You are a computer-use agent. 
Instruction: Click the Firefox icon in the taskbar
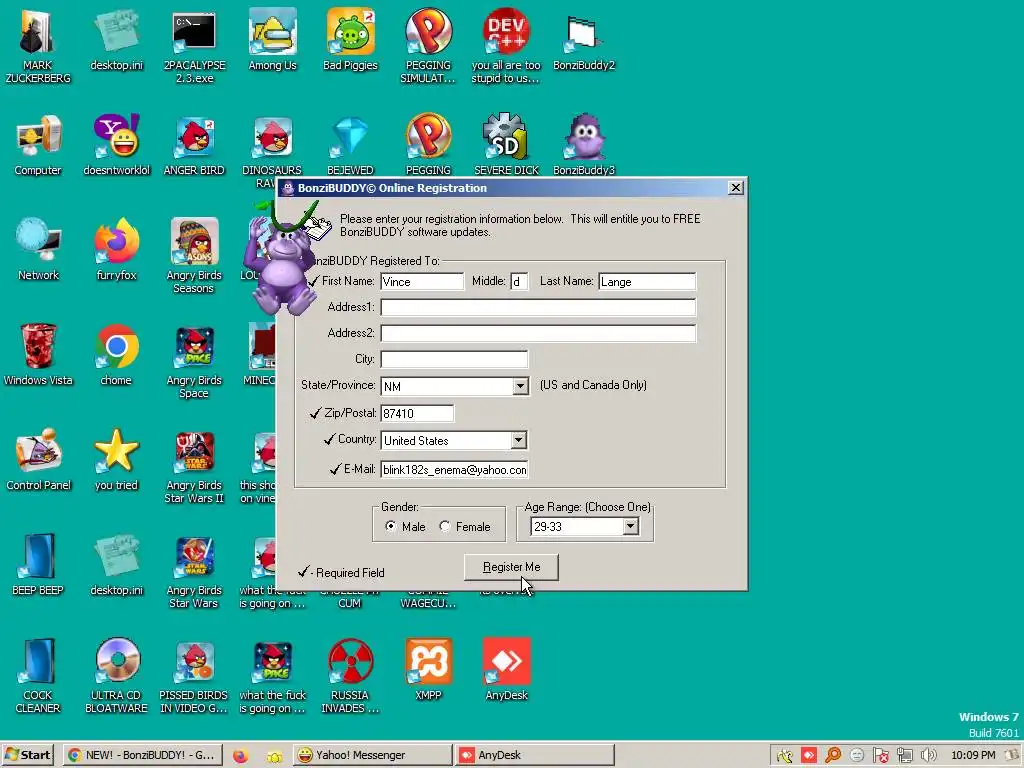(x=240, y=756)
